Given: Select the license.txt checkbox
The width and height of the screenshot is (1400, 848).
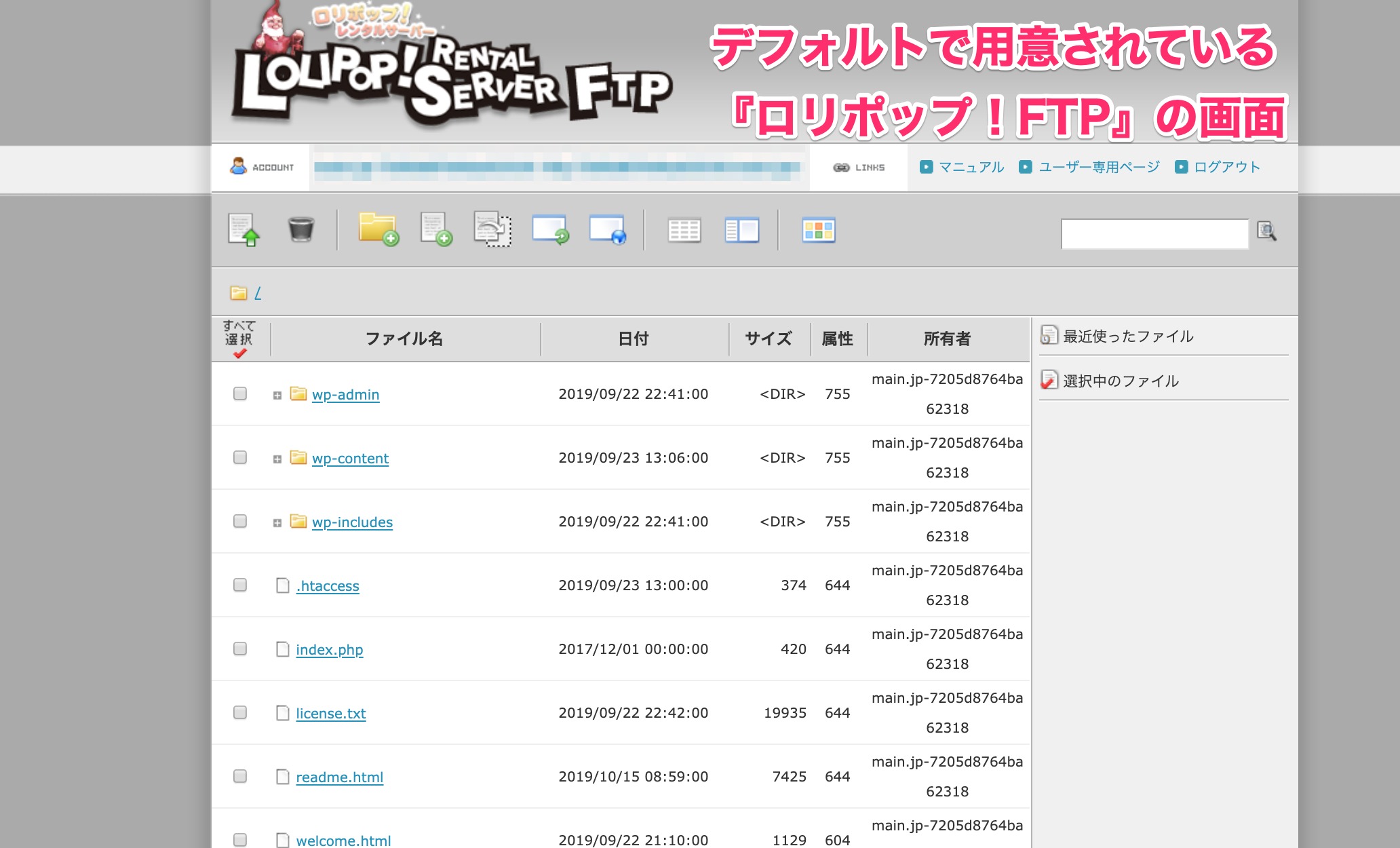Looking at the screenshot, I should (240, 712).
